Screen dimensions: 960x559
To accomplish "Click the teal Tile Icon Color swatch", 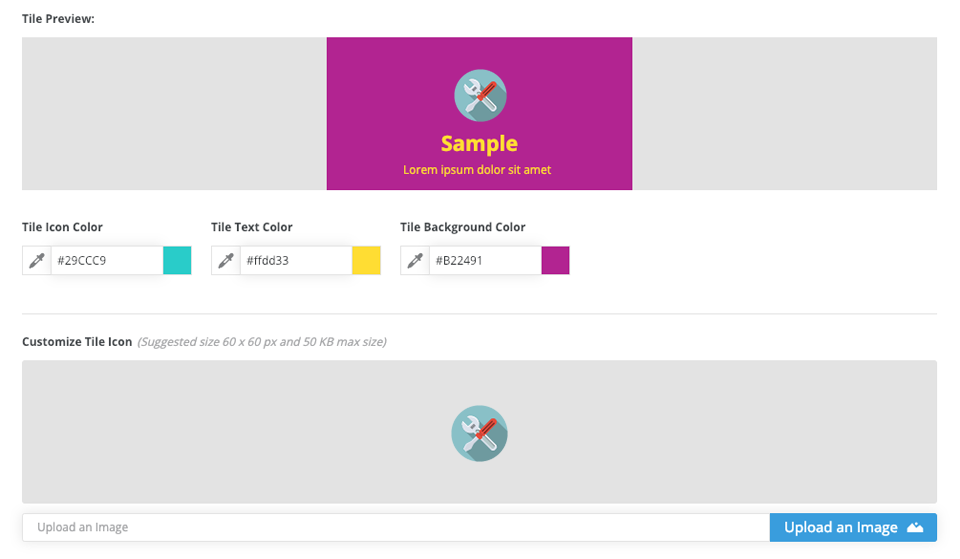I will (x=177, y=261).
